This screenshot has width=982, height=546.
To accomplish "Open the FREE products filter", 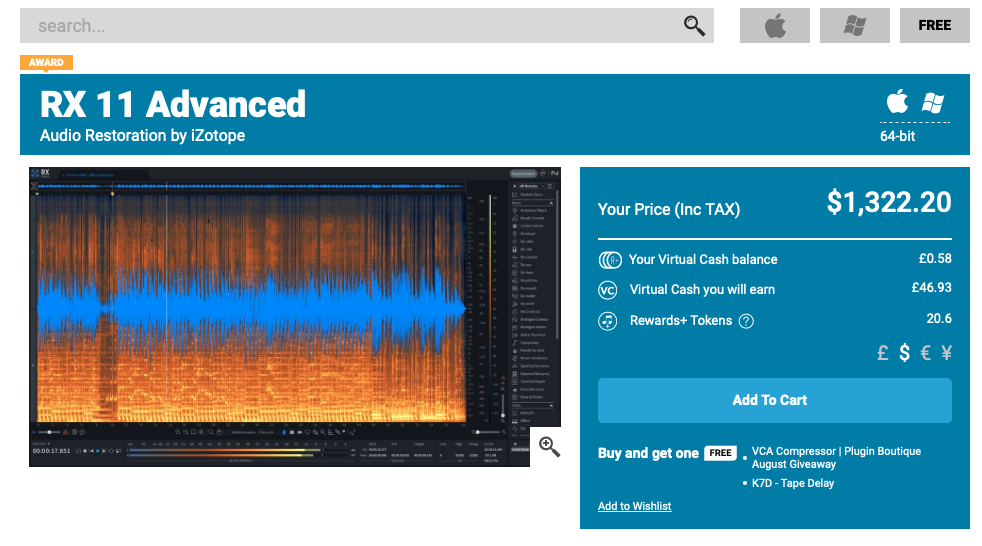I will (x=934, y=26).
